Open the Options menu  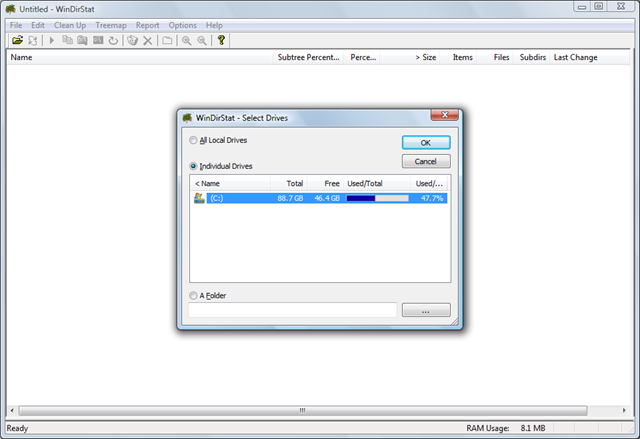point(182,25)
